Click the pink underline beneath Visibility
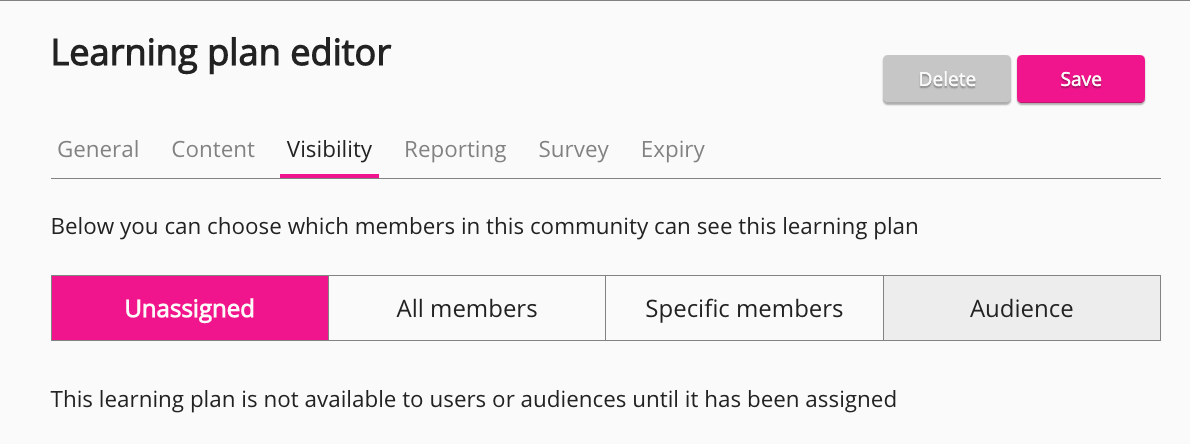 pos(329,175)
